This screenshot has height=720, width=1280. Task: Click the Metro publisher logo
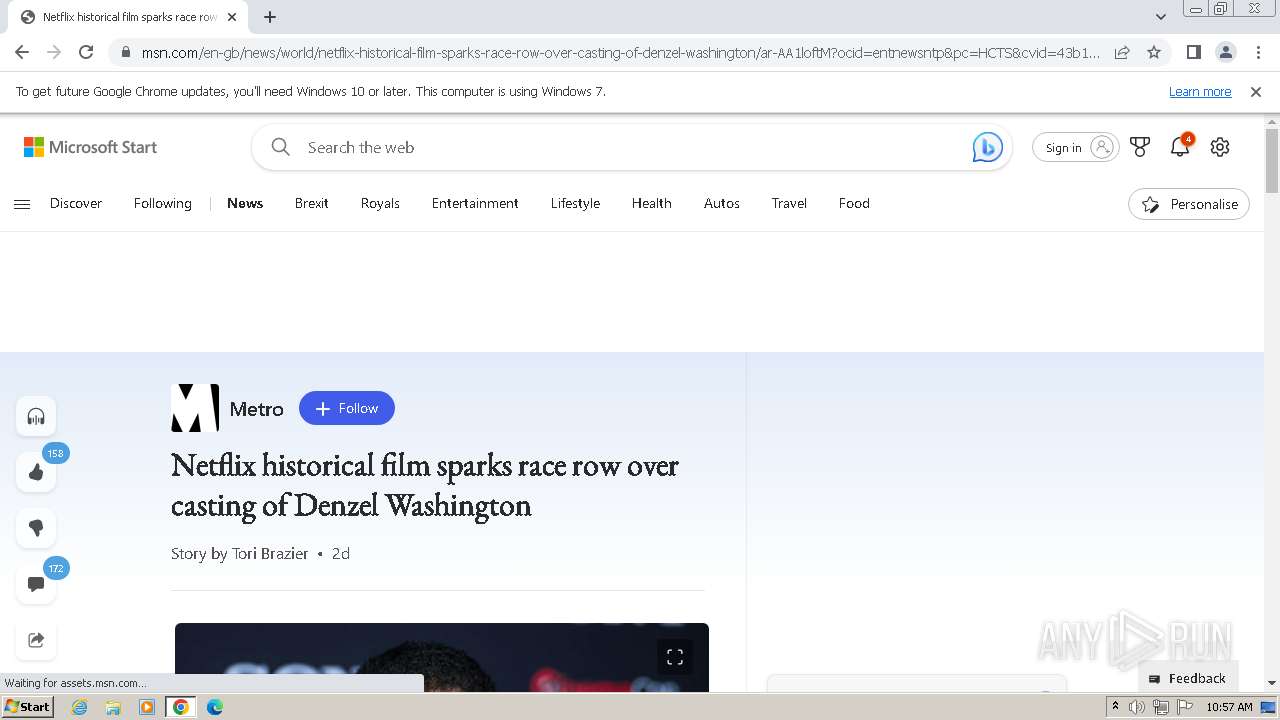tap(195, 408)
